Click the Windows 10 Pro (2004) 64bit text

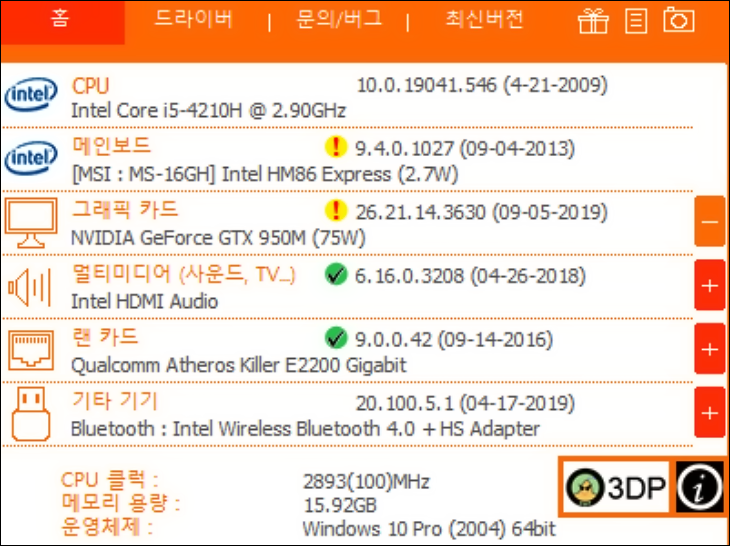(429, 529)
